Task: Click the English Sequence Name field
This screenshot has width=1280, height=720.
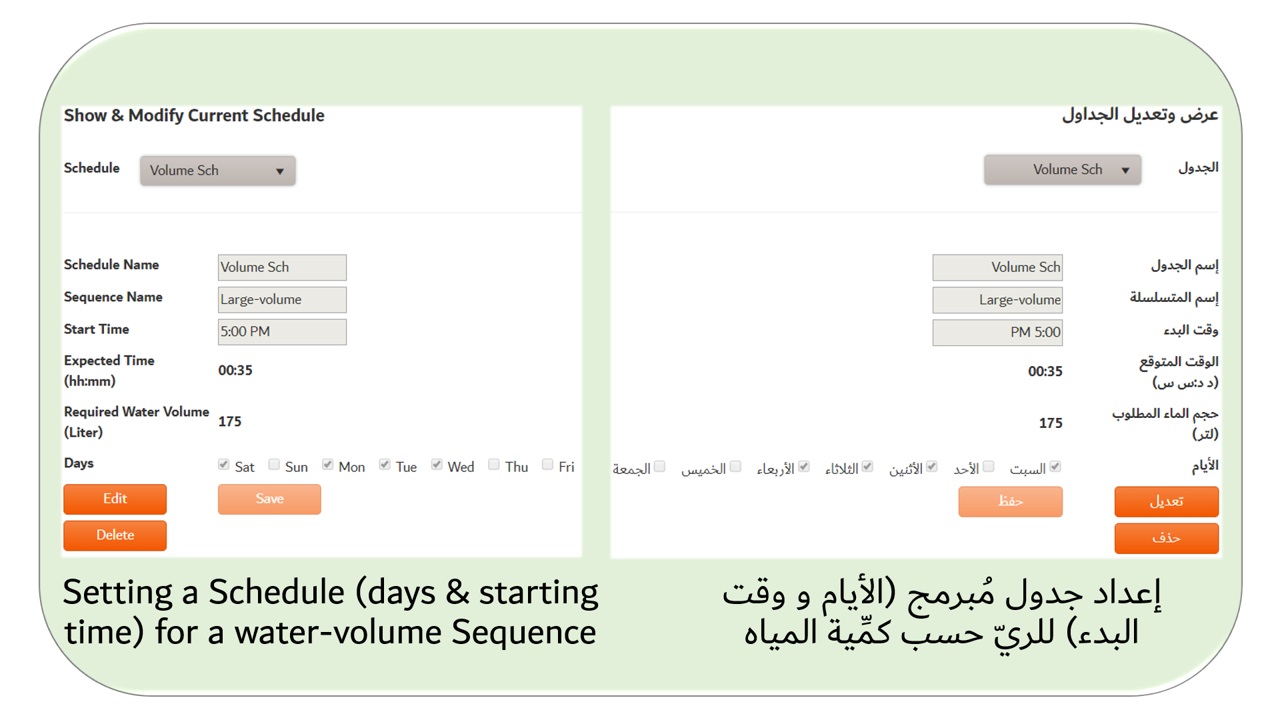Action: tap(282, 299)
